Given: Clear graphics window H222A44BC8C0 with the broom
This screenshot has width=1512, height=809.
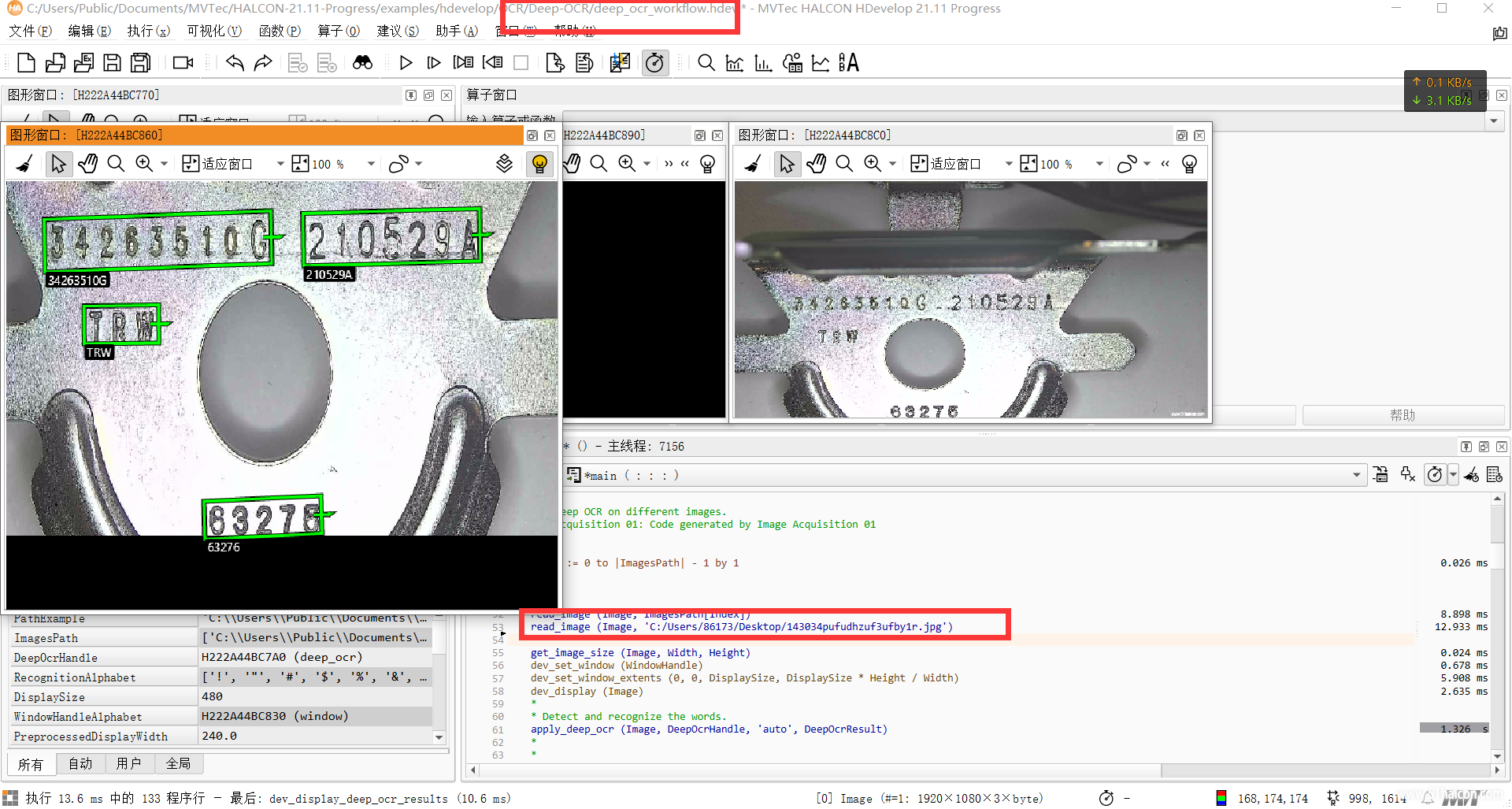Looking at the screenshot, I should pos(753,164).
